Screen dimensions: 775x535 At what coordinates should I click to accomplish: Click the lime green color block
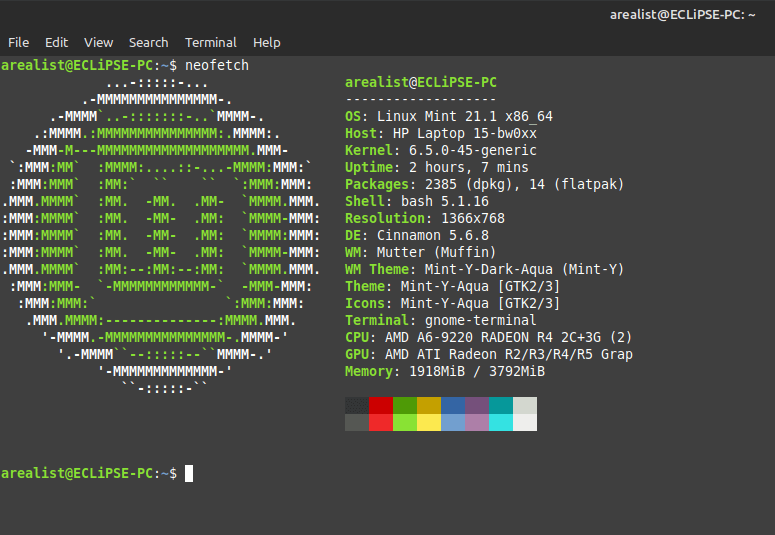(x=405, y=422)
